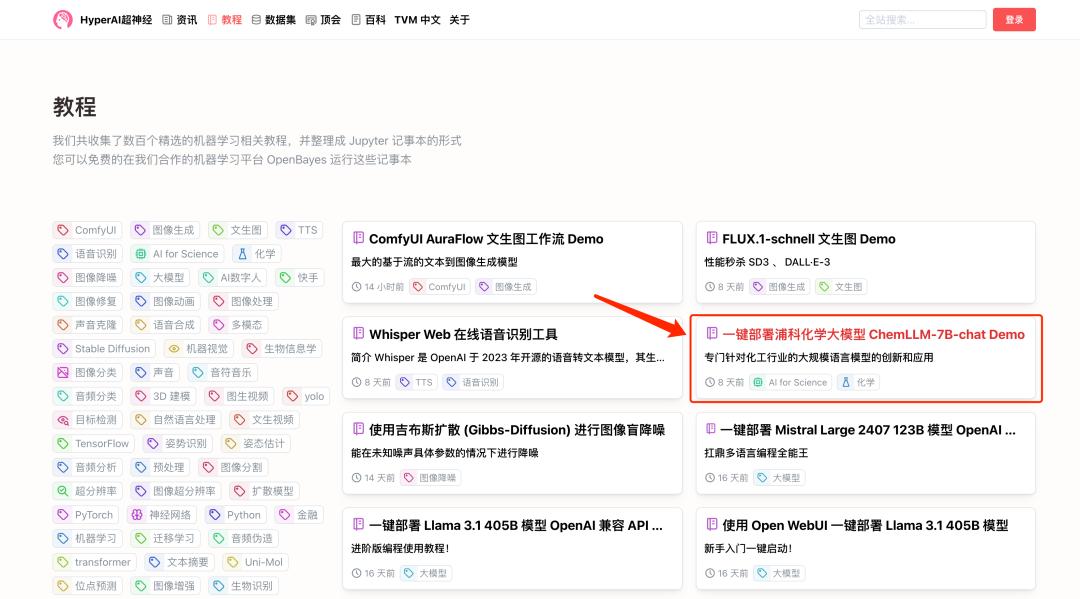
Task: Click notebook icon beside Whisper Web title
Action: [x=358, y=334]
